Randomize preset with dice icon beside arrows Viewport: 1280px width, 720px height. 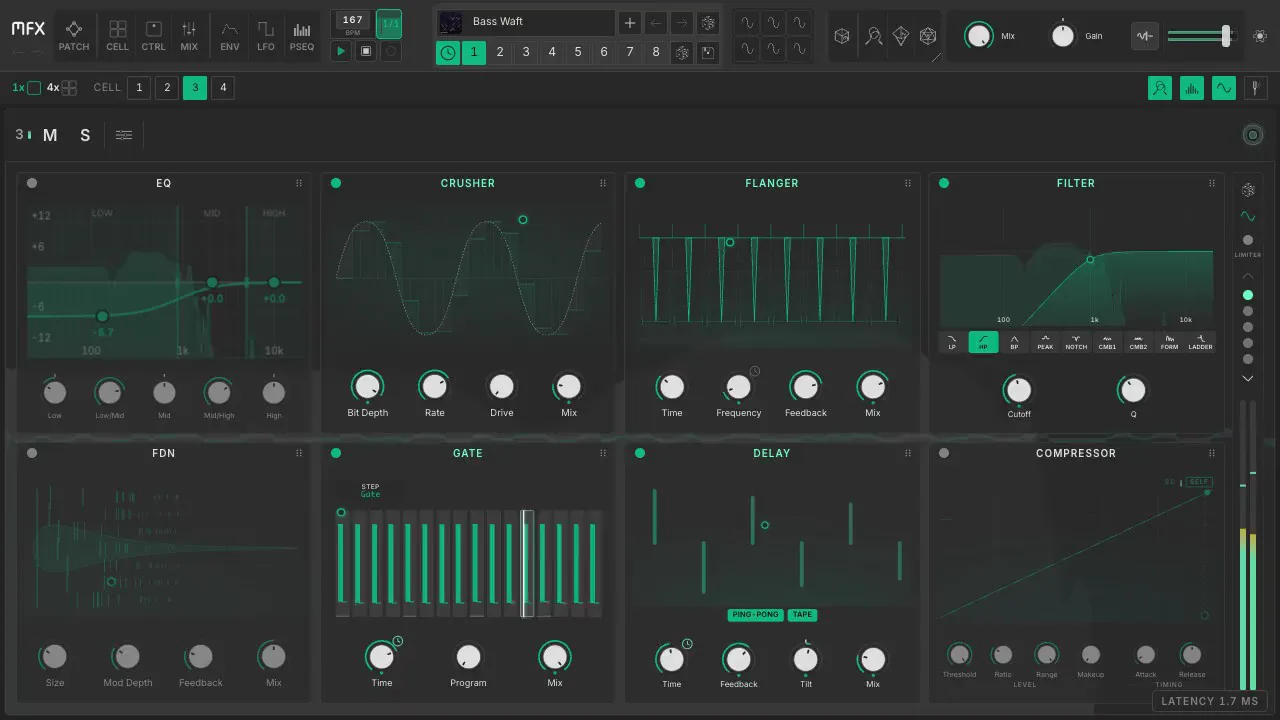(708, 22)
